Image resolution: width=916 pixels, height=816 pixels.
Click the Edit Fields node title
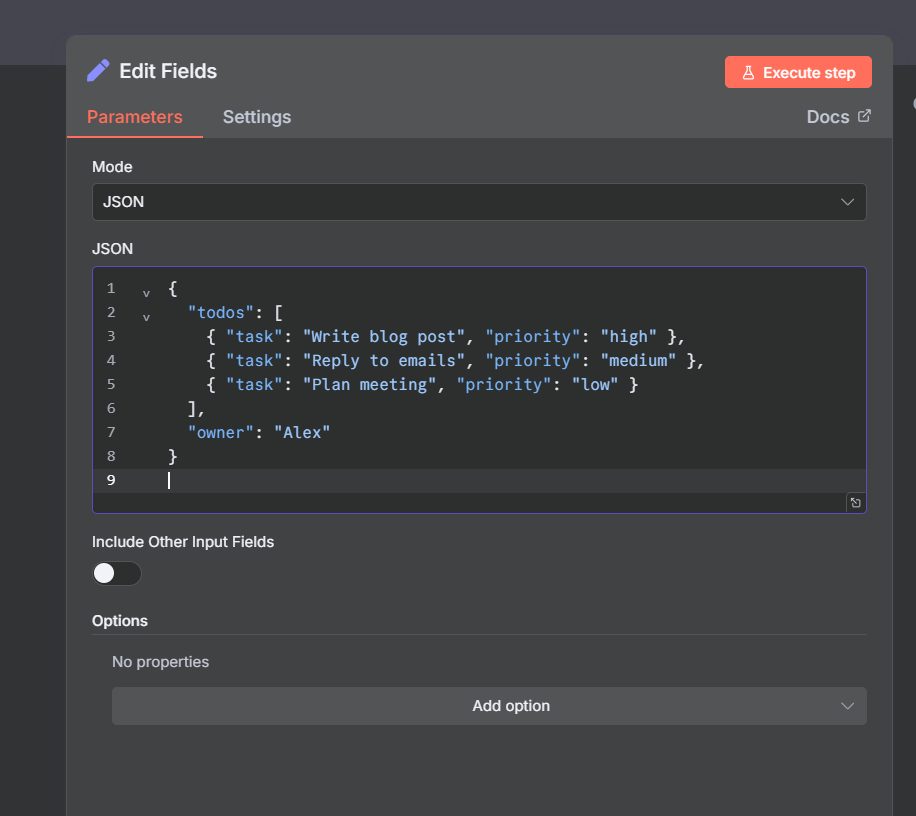168,71
